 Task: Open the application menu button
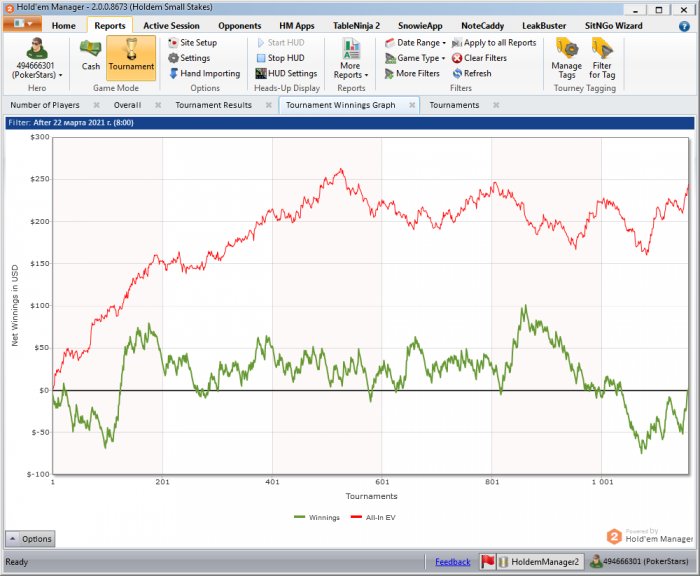pos(22,24)
